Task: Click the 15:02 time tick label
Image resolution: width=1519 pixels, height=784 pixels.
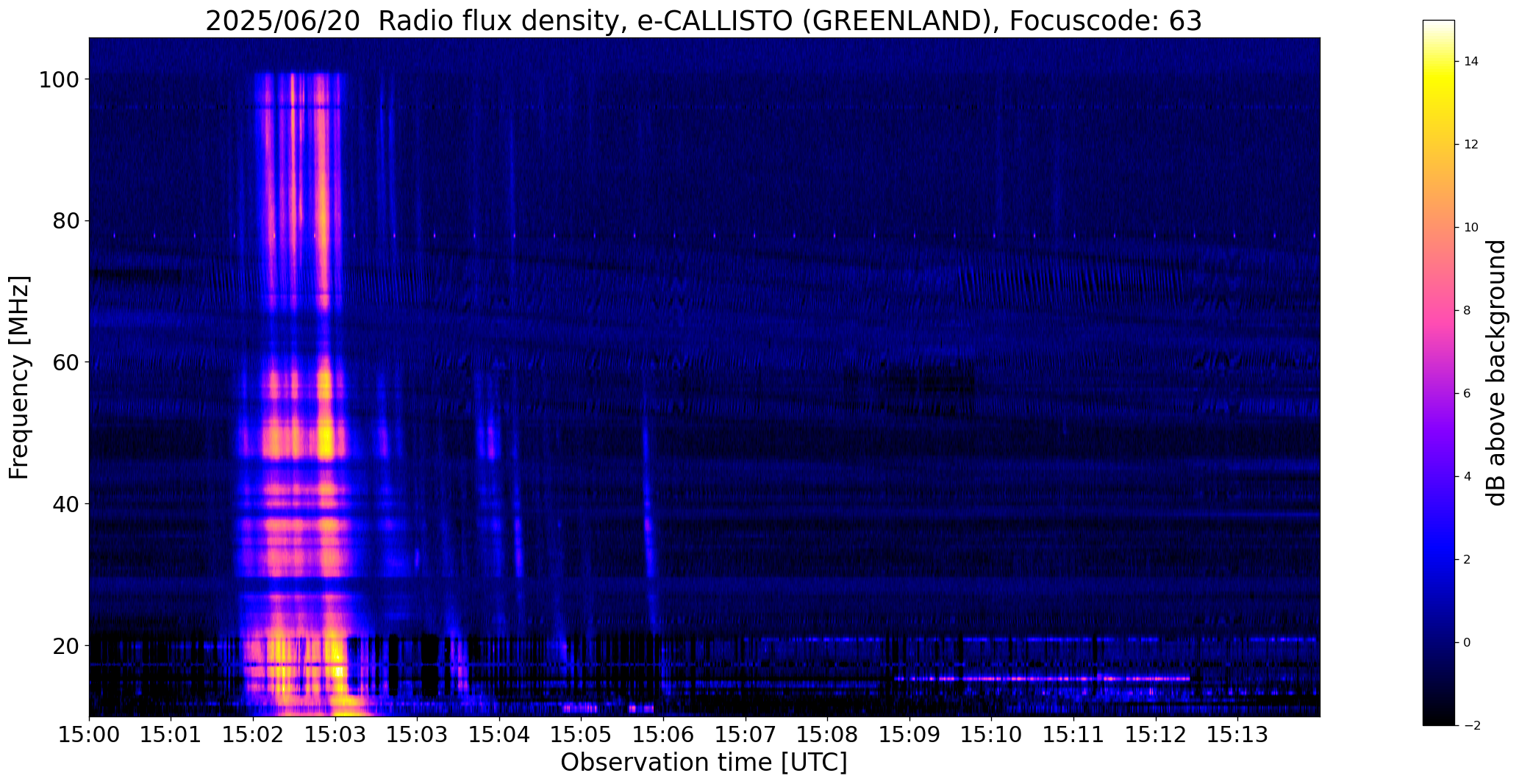Action: pos(253,734)
